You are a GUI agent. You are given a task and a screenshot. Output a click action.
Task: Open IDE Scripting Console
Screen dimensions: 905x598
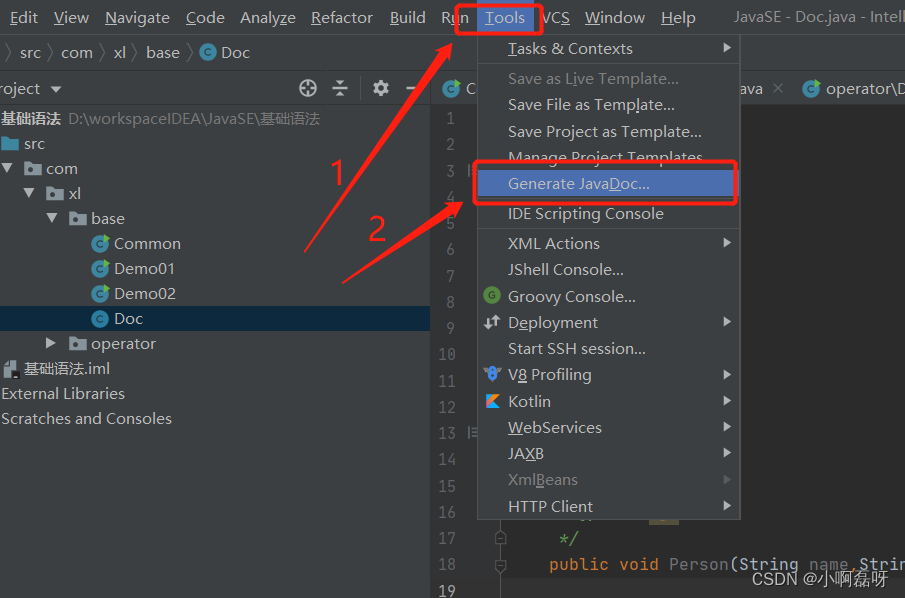[x=608, y=214]
